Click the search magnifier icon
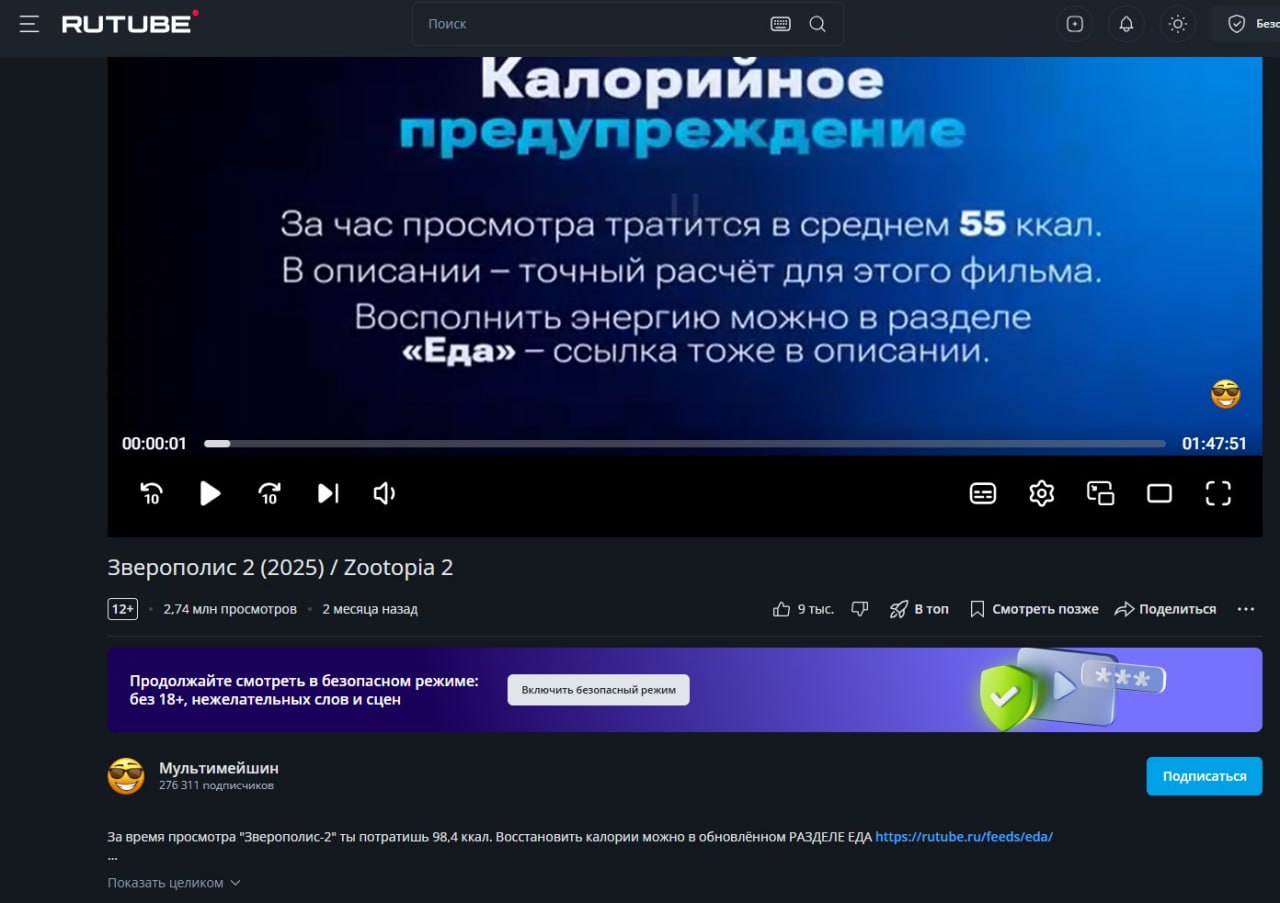The image size is (1280, 903). pyautogui.click(x=817, y=24)
